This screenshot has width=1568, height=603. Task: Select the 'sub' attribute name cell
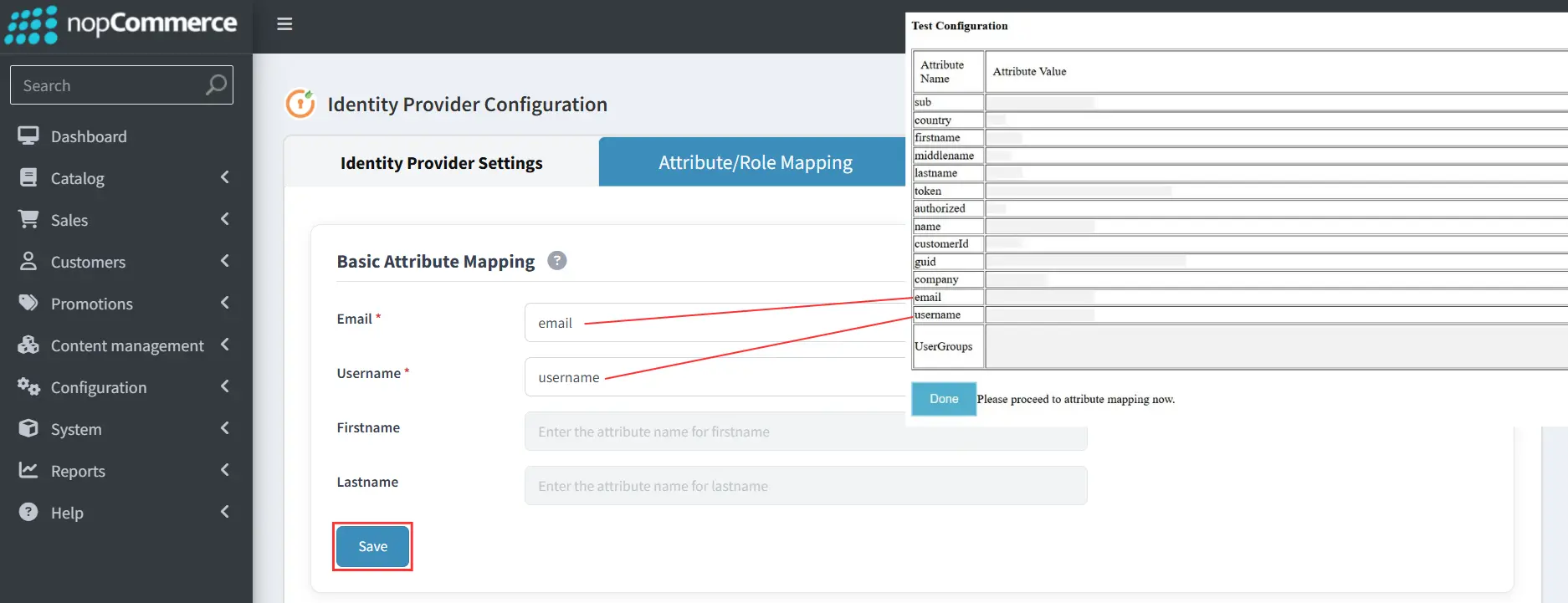tap(948, 102)
